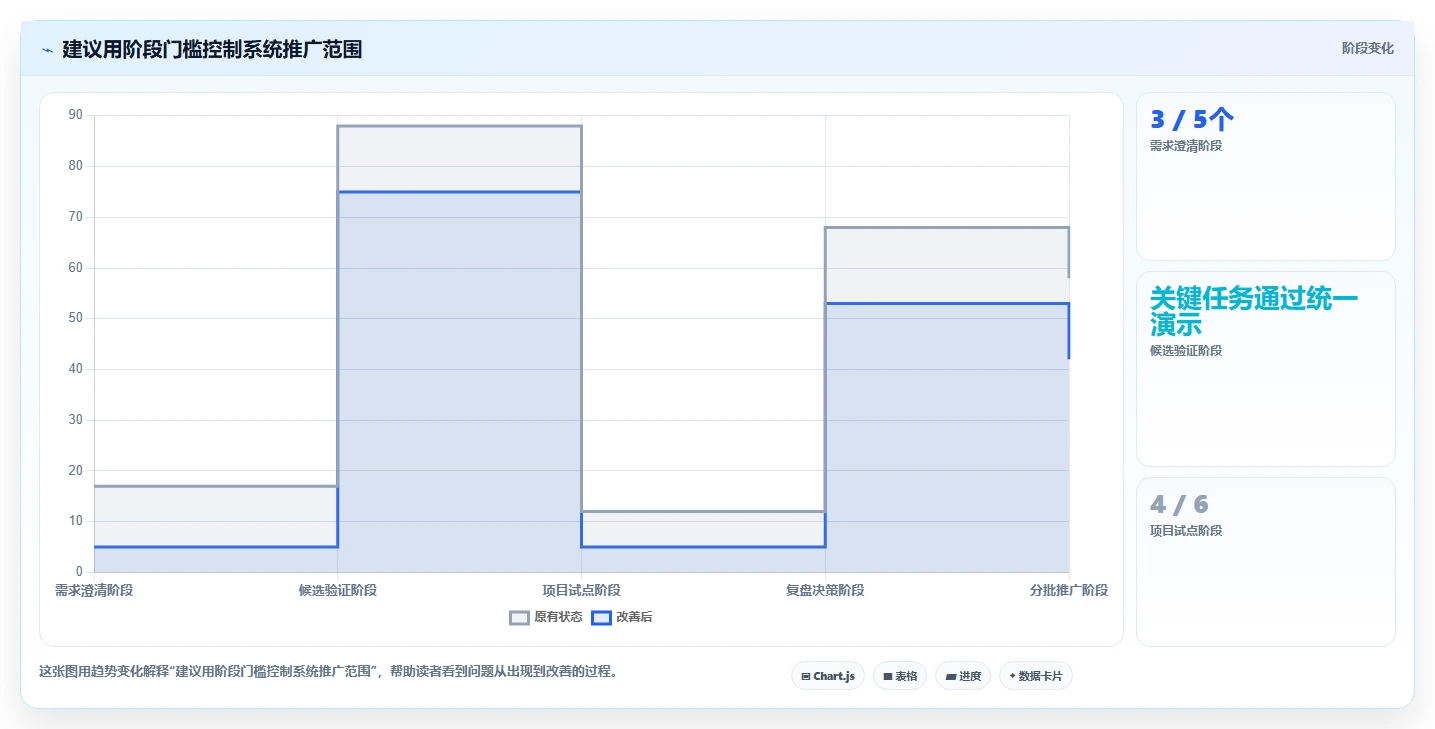Toggle the 改善后 legend item
The width and height of the screenshot is (1435, 729).
622,617
